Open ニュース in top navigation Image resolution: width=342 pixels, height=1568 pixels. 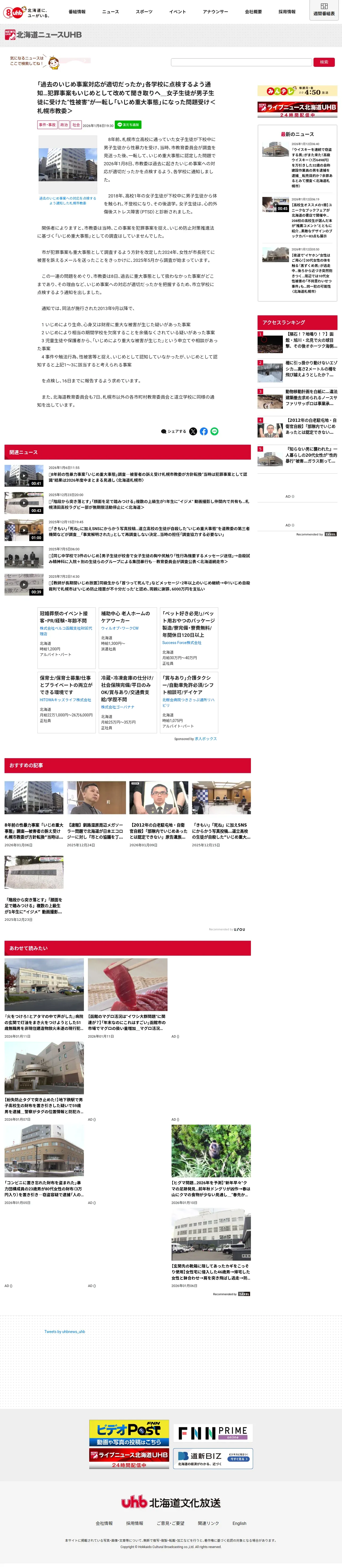point(110,11)
